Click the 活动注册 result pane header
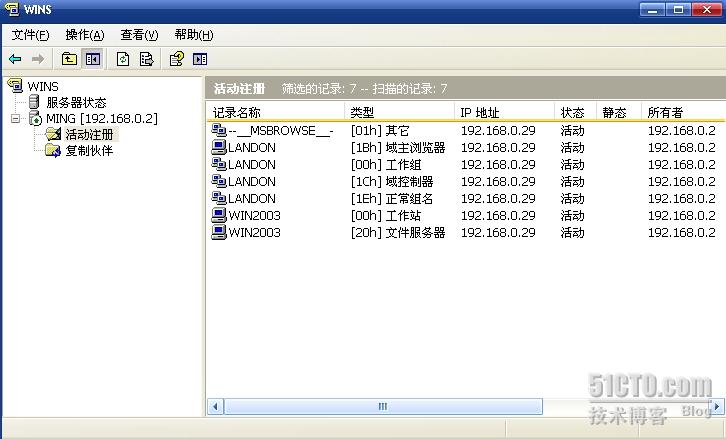Image resolution: width=726 pixels, height=439 pixels. [239, 88]
